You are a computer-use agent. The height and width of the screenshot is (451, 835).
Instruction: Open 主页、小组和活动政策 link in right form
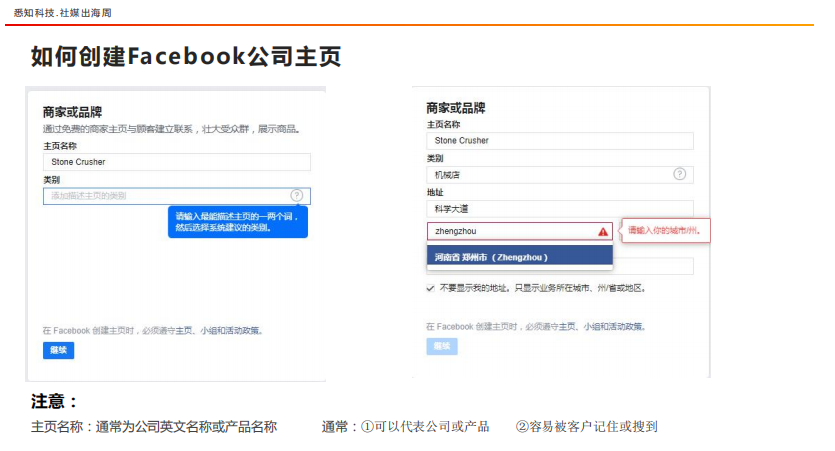[601, 326]
